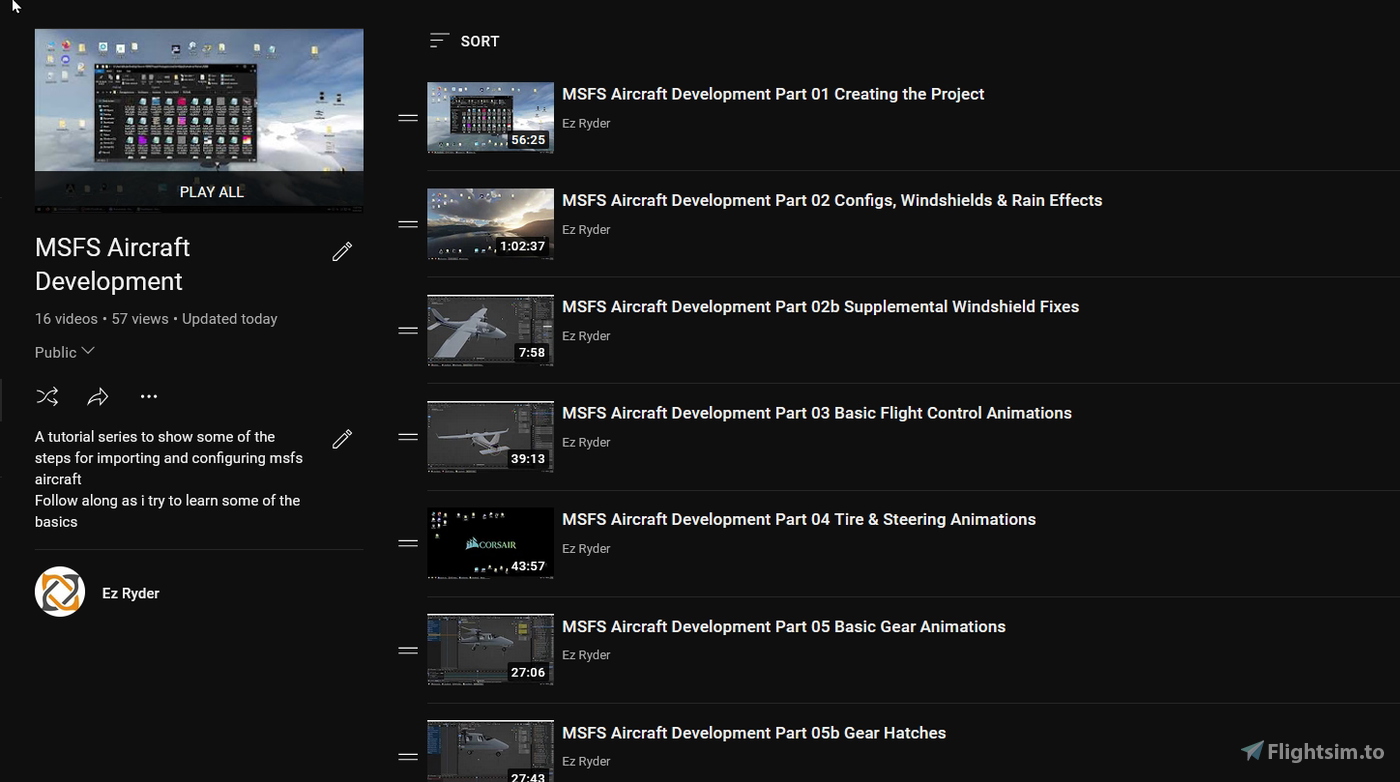This screenshot has height=782, width=1400.
Task: Open the Public visibility dropdown
Action: coord(64,352)
